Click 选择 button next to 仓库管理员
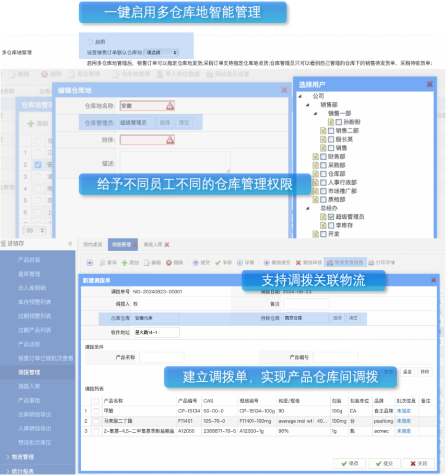Image resolution: width=448 pixels, height=476 pixels. pyautogui.click(x=165, y=123)
